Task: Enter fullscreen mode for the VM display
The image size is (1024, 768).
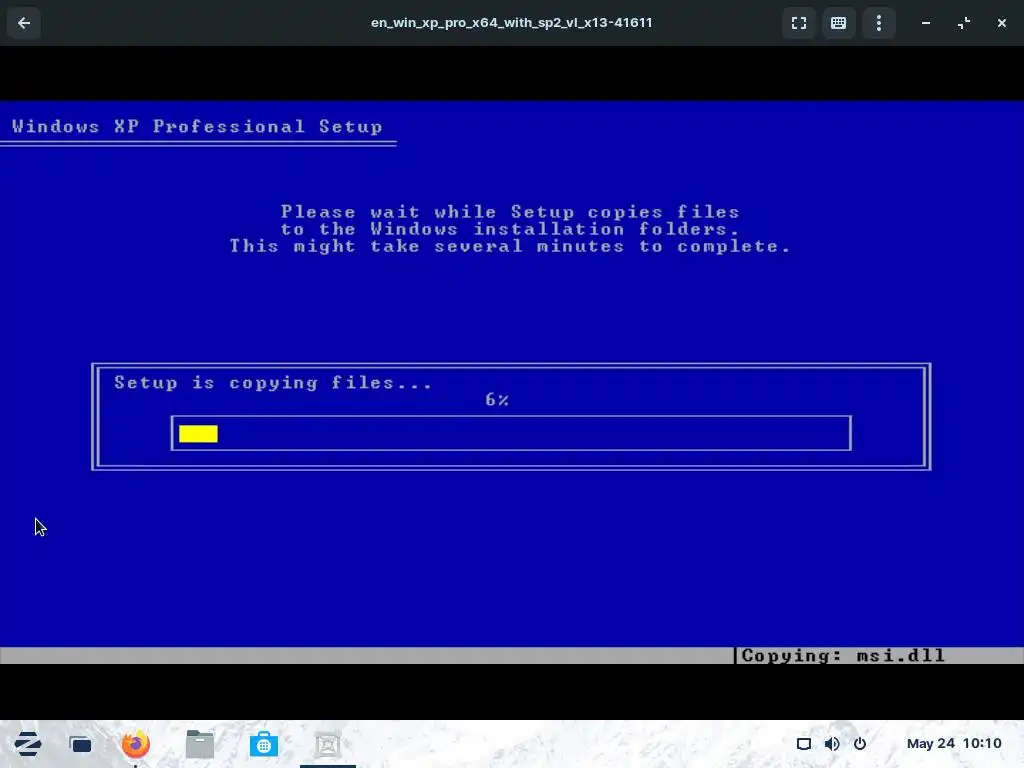Action: [798, 23]
